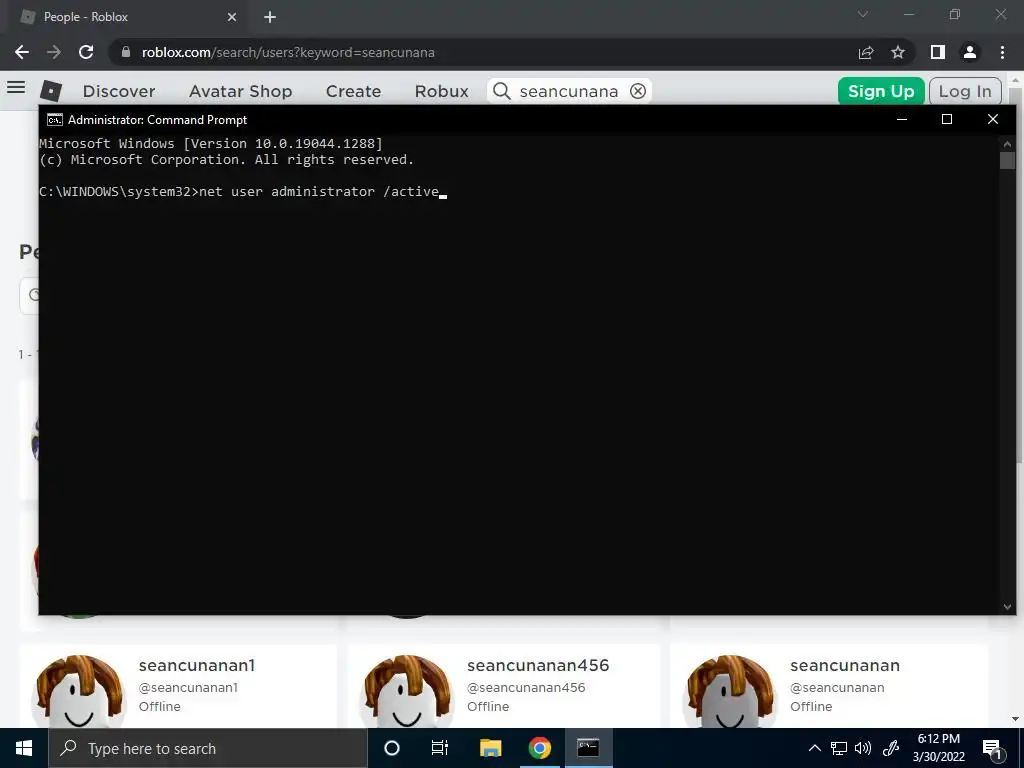Screen dimensions: 1024x768
Task: Open the tab search chevron in Chrome
Action: [863, 14]
